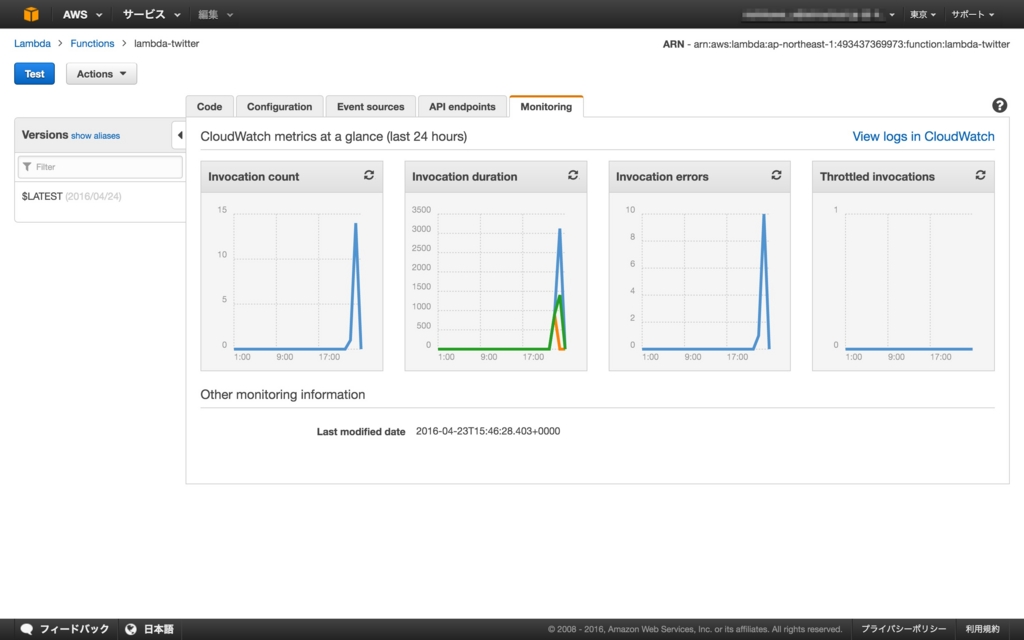This screenshot has height=640, width=1024.
Task: Switch to the Event sources tab
Action: click(370, 106)
